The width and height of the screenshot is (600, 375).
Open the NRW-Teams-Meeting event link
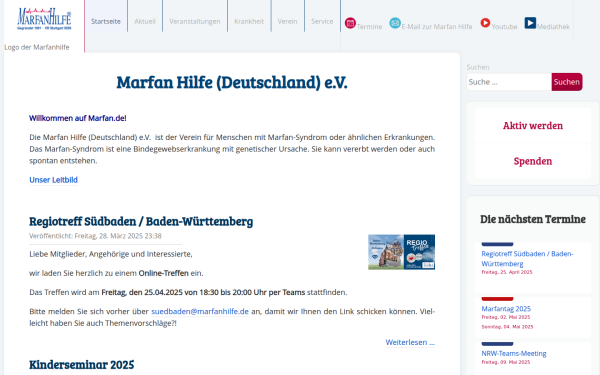point(514,354)
